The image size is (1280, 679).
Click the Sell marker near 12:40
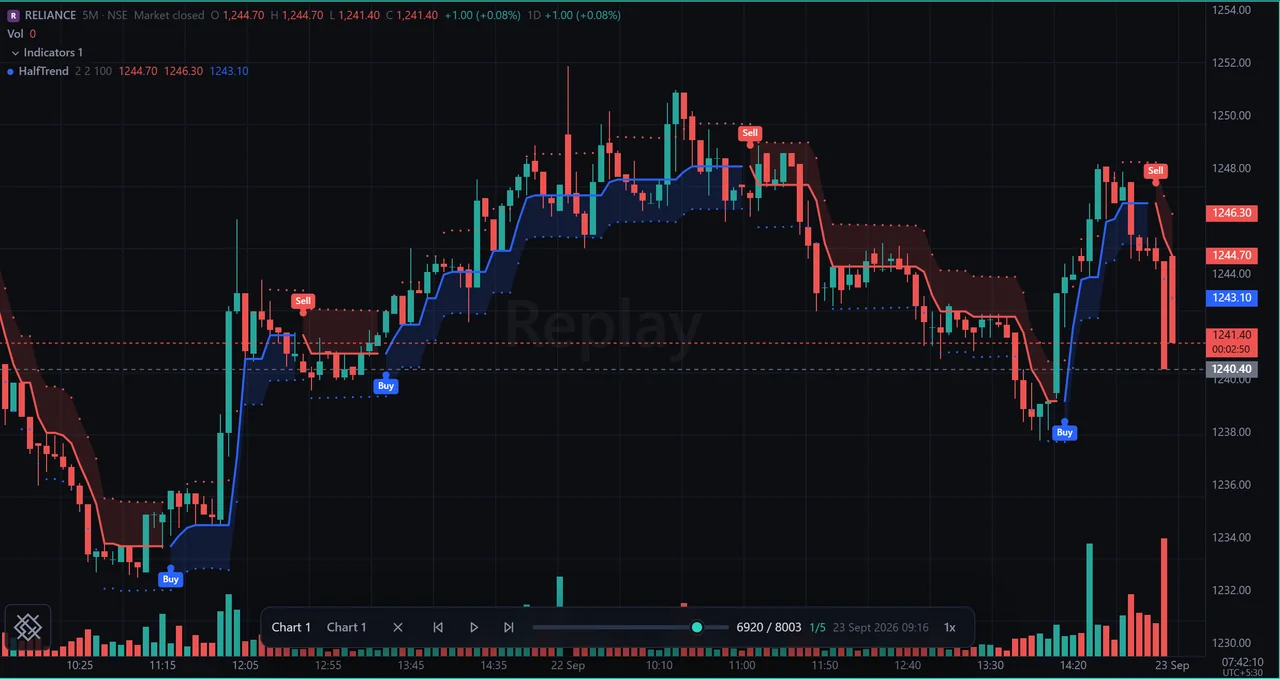click(302, 301)
